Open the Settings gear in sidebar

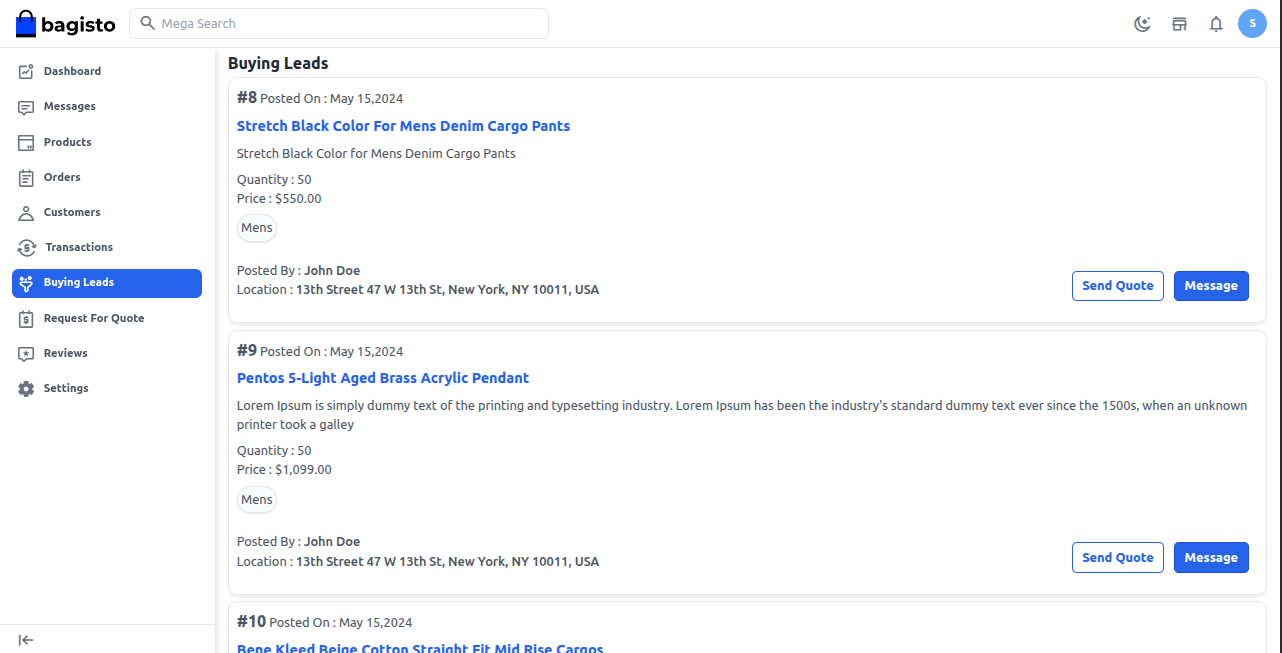(x=27, y=388)
